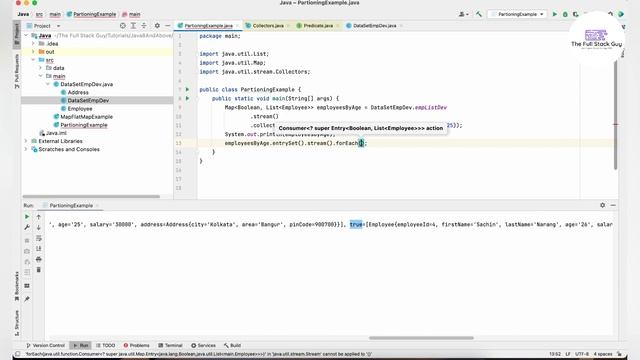Click the Project tree horizontal scrollbar
The height and width of the screenshot is (360, 640).
[x=91, y=196]
